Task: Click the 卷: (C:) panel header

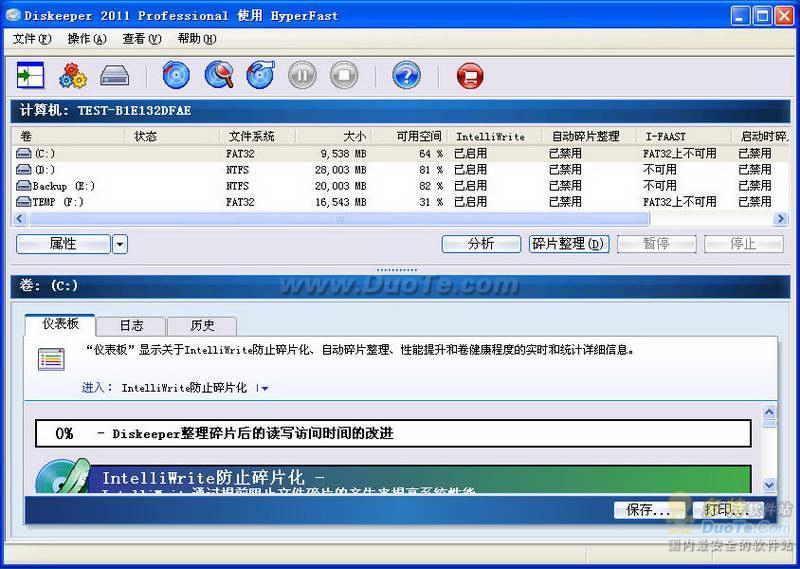Action: (x=400, y=285)
